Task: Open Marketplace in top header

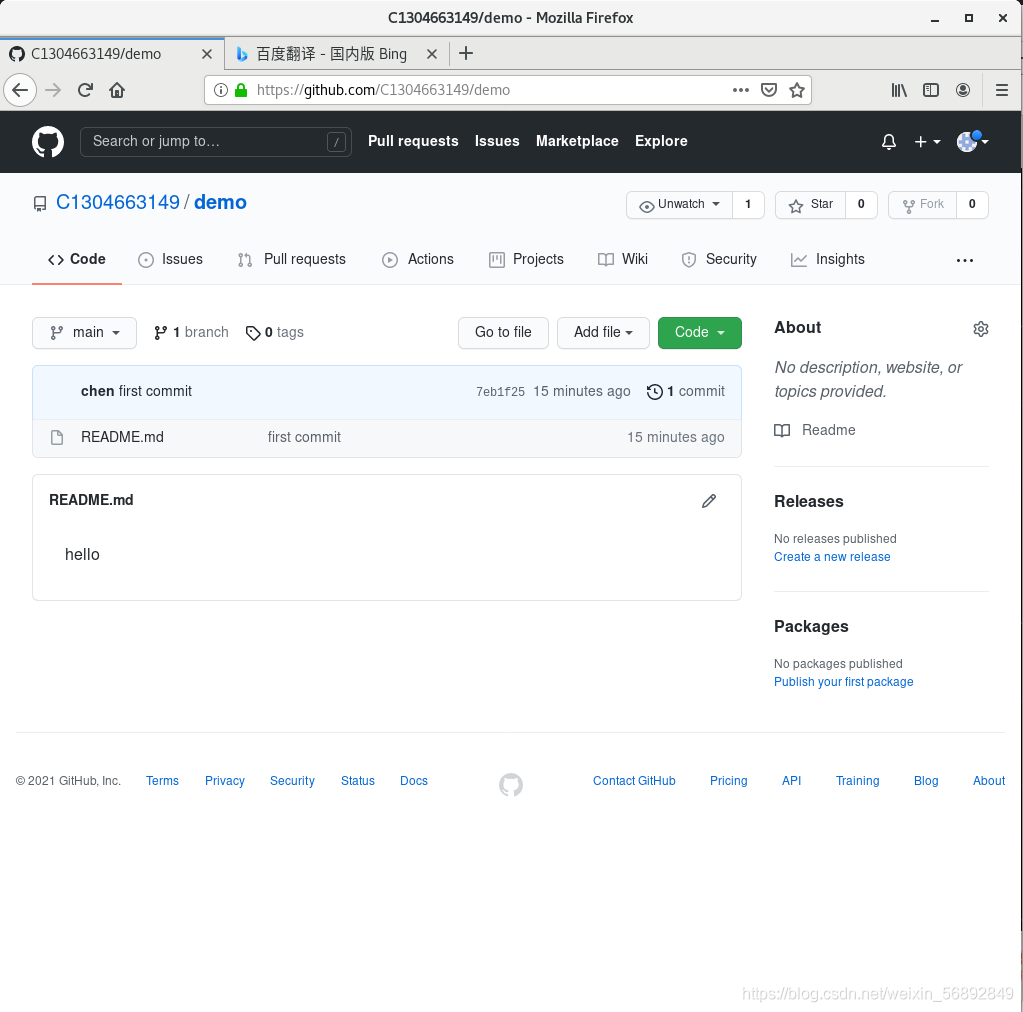Action: 577,142
